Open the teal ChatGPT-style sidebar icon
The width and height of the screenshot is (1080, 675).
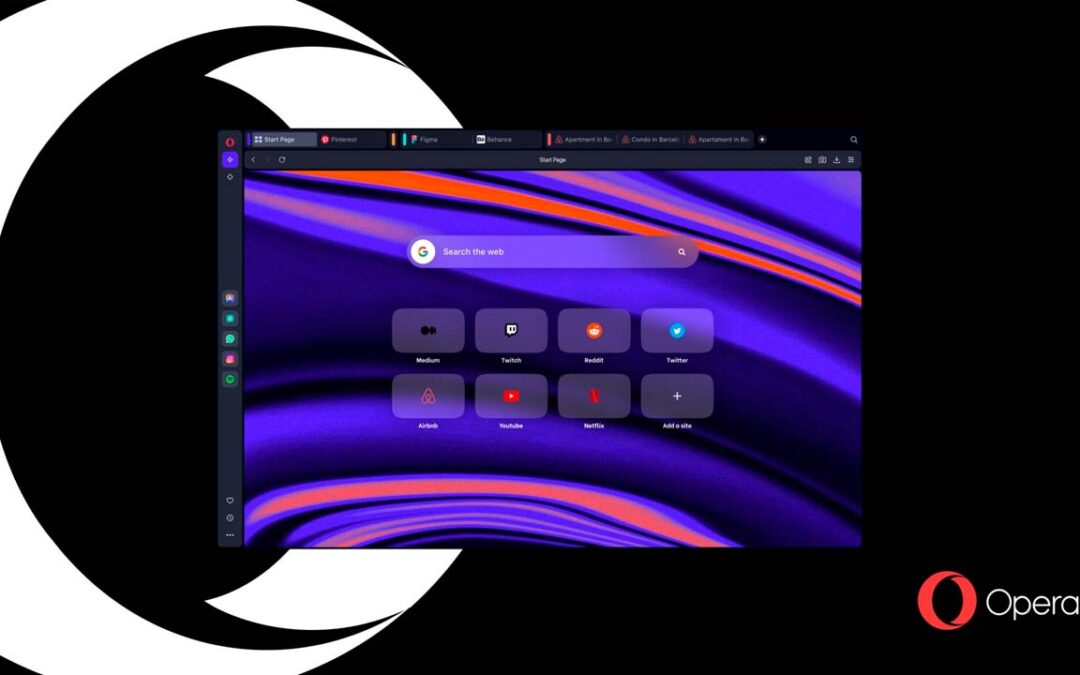pyautogui.click(x=230, y=318)
